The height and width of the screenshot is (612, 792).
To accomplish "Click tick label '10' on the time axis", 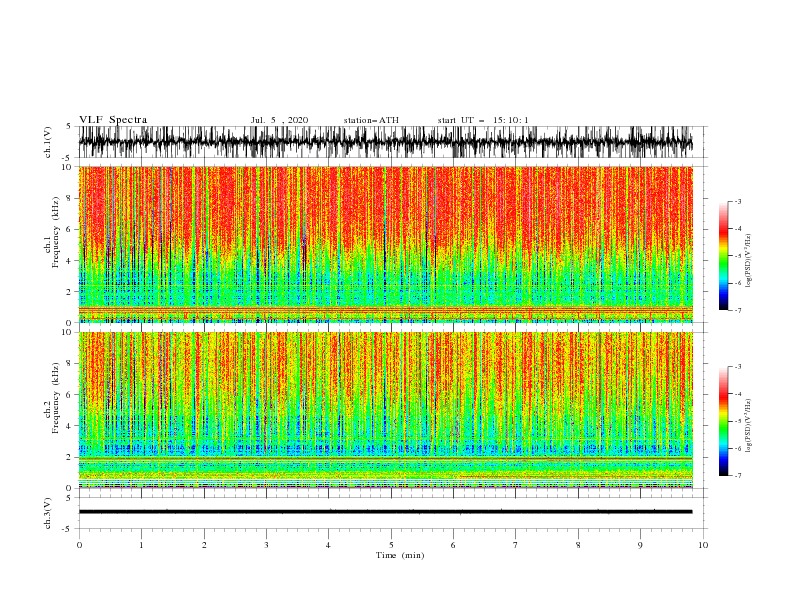I will (x=703, y=545).
